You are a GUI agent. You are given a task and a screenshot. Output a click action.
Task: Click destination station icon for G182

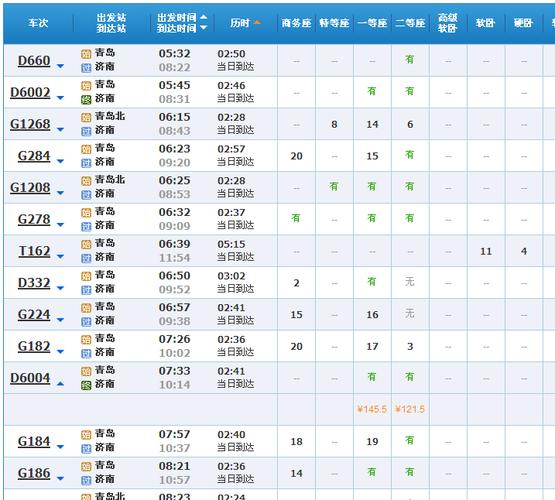click(x=86, y=353)
